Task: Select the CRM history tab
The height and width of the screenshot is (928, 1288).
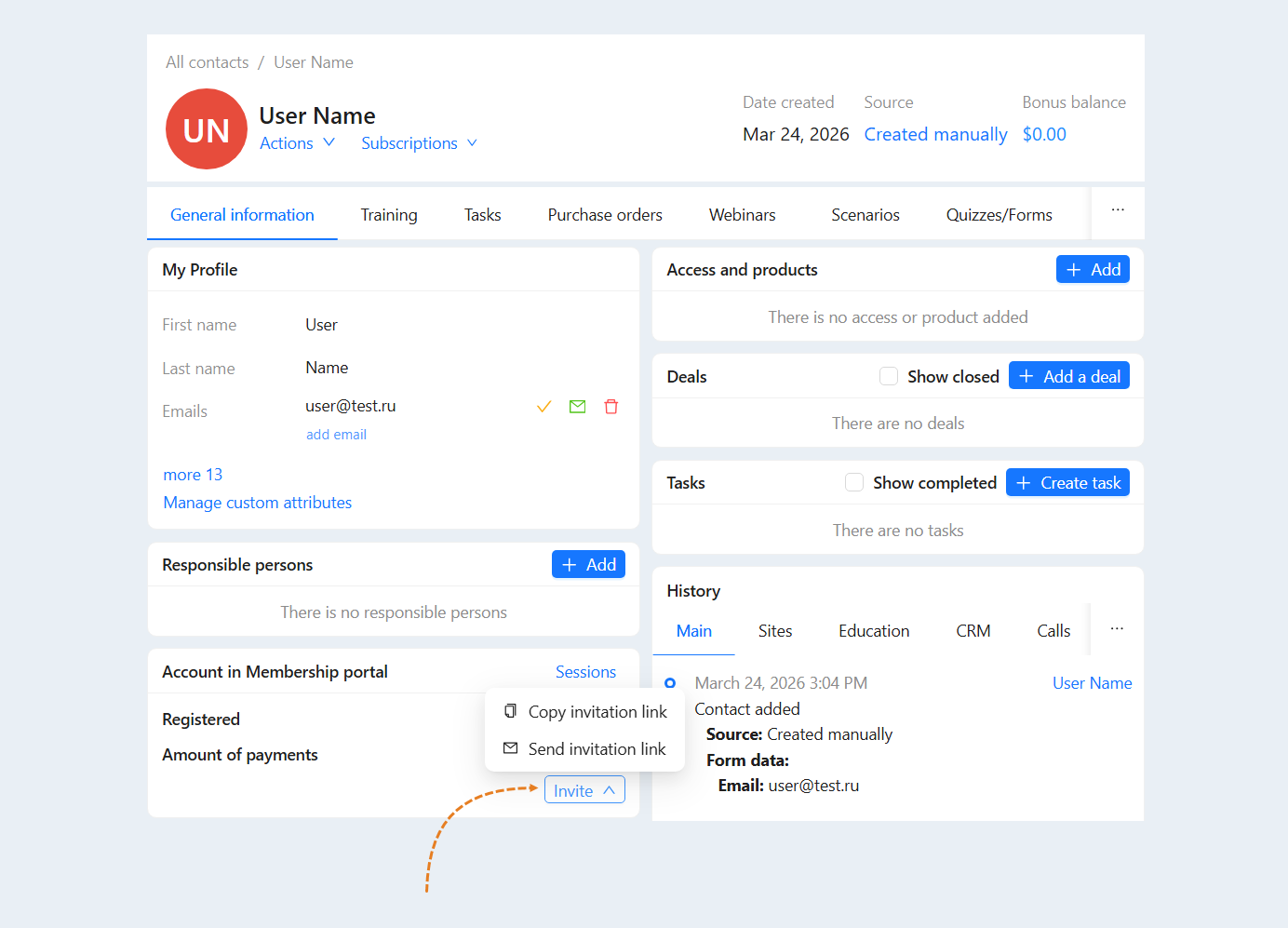Action: pyautogui.click(x=973, y=631)
